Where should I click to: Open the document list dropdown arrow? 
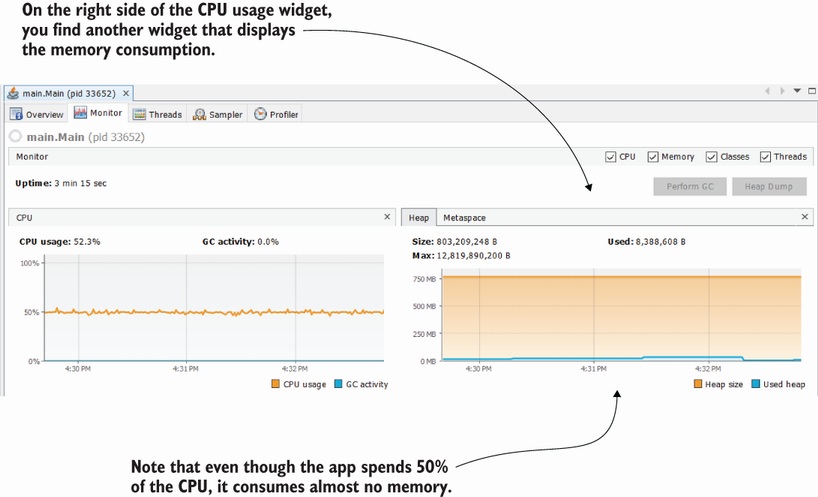point(797,91)
